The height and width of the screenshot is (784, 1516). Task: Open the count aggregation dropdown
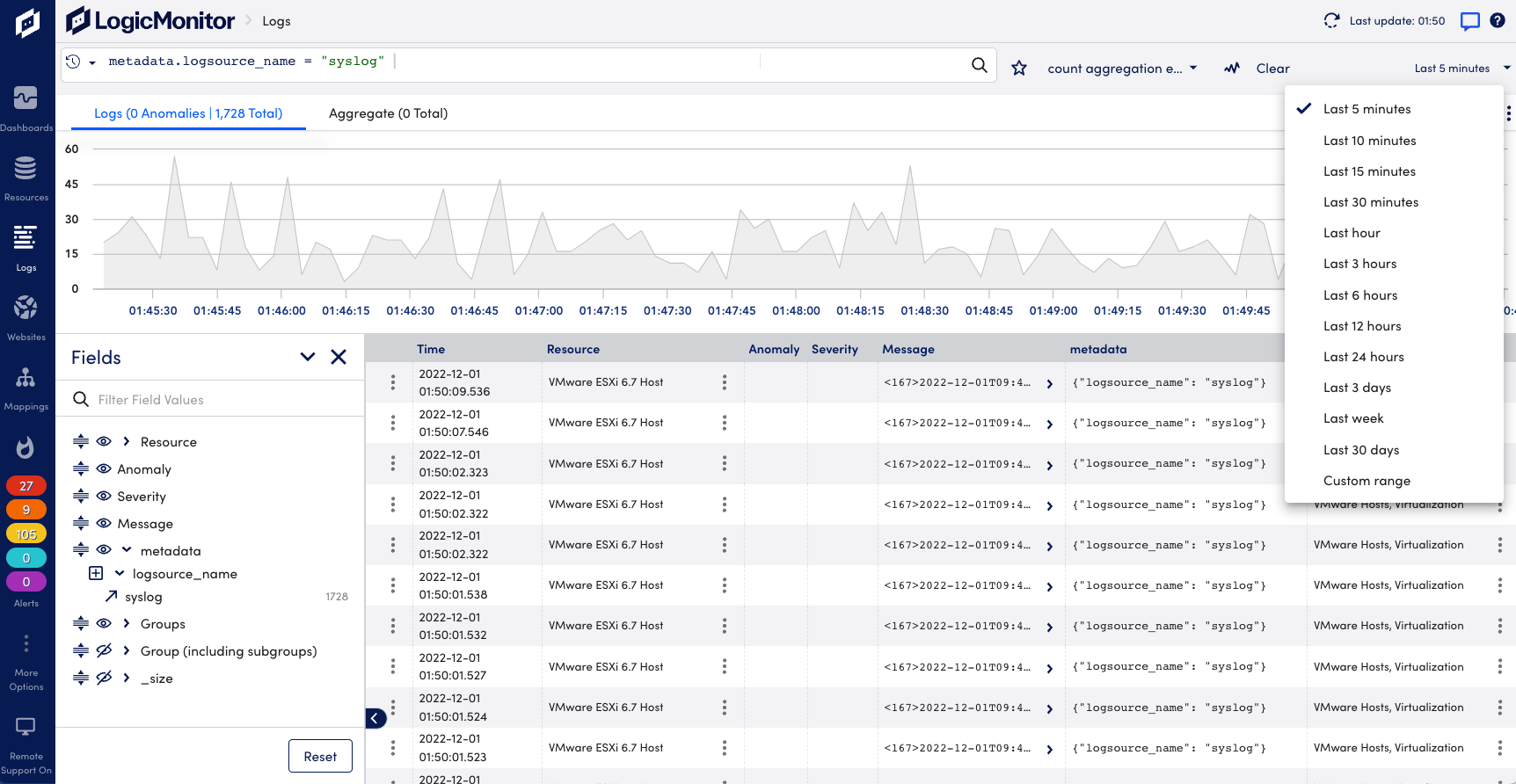(1122, 69)
